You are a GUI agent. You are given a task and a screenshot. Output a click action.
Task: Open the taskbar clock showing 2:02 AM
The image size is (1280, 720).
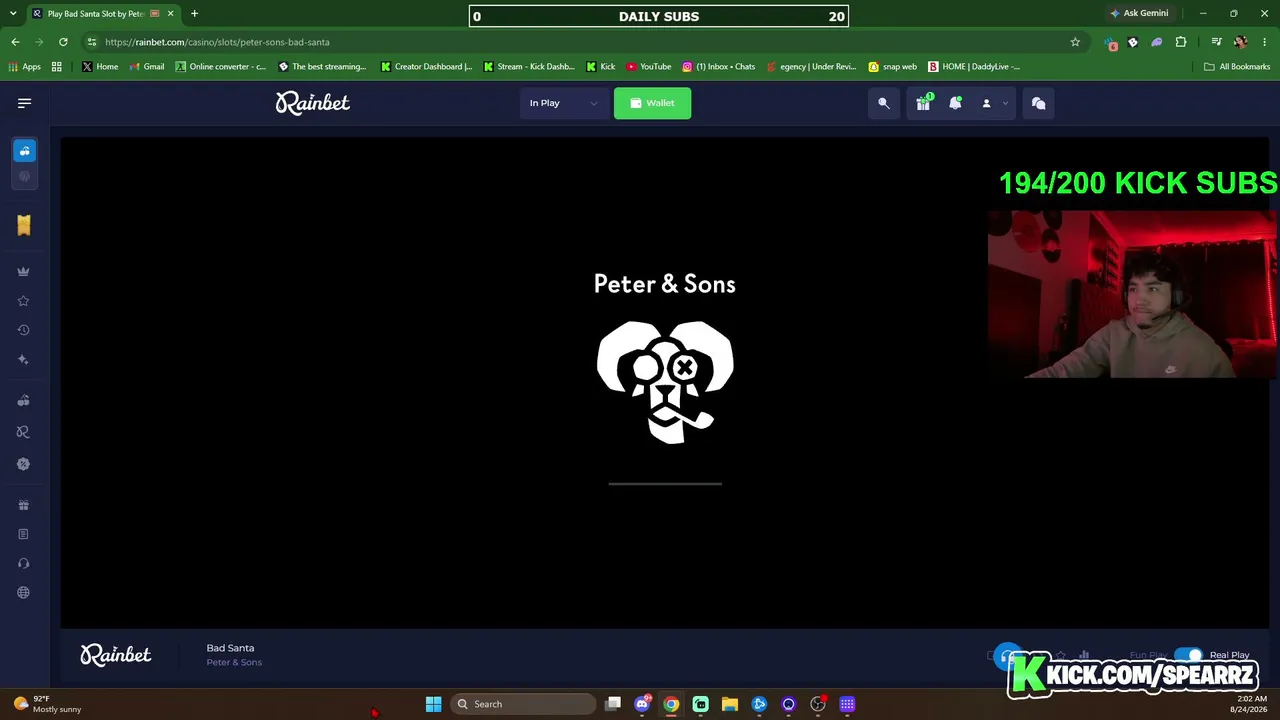[1251, 704]
